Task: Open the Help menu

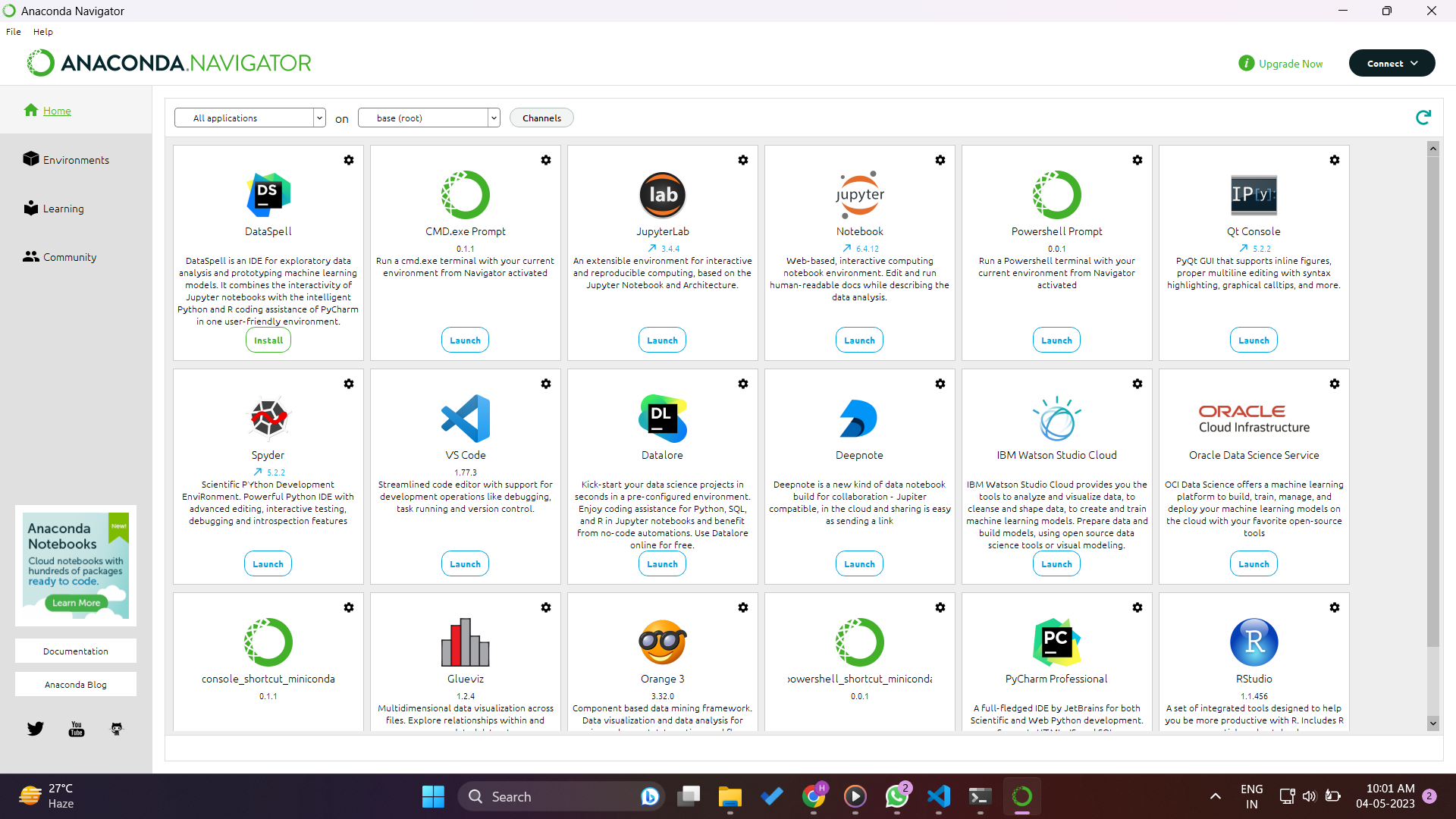Action: pos(43,32)
